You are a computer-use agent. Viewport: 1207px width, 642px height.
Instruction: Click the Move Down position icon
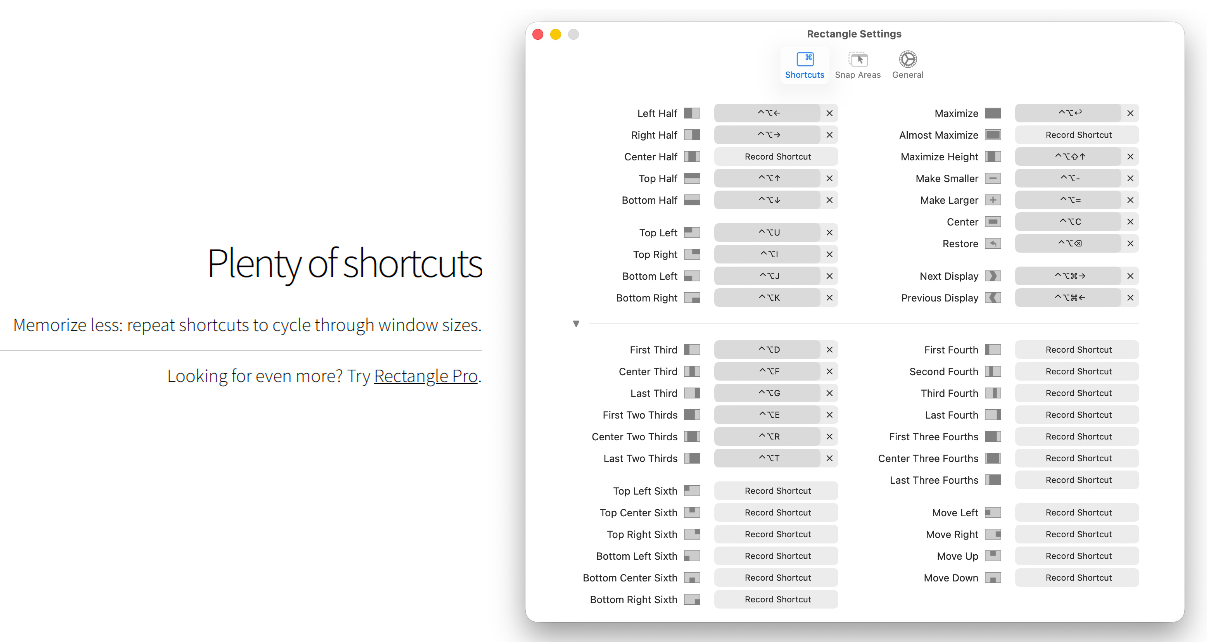click(x=992, y=578)
